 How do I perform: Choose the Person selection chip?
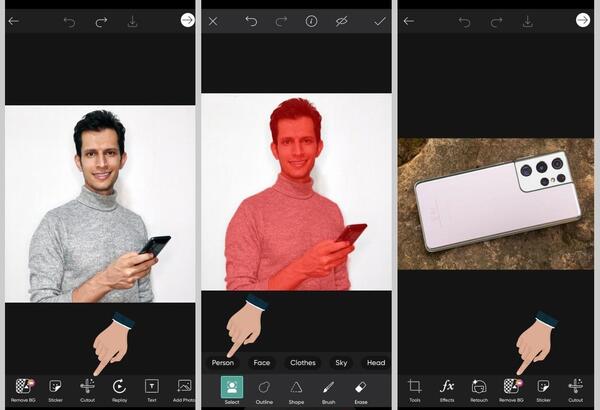tap(223, 363)
